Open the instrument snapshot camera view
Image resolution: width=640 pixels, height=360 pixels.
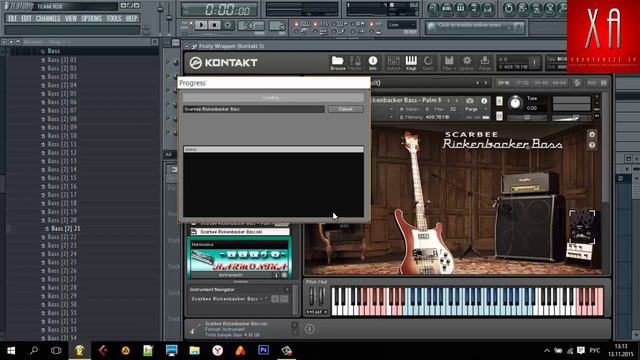(470, 100)
